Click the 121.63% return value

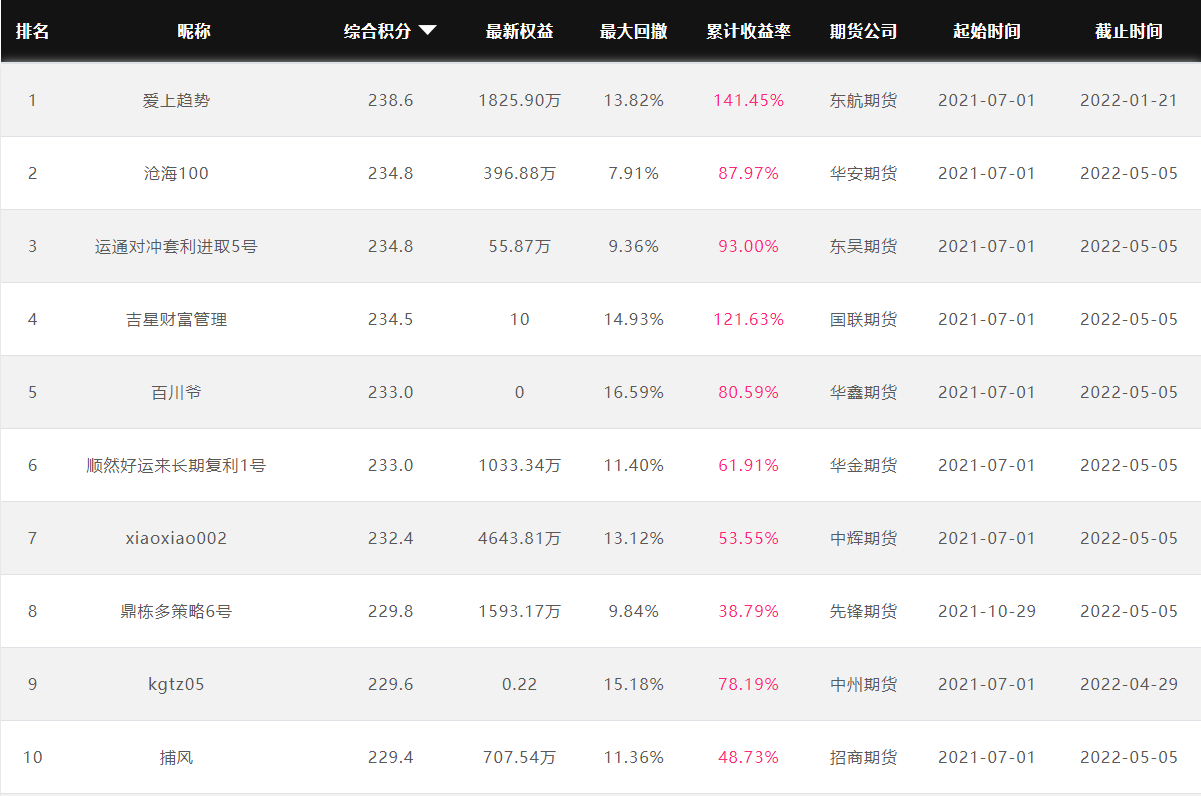[748, 319]
